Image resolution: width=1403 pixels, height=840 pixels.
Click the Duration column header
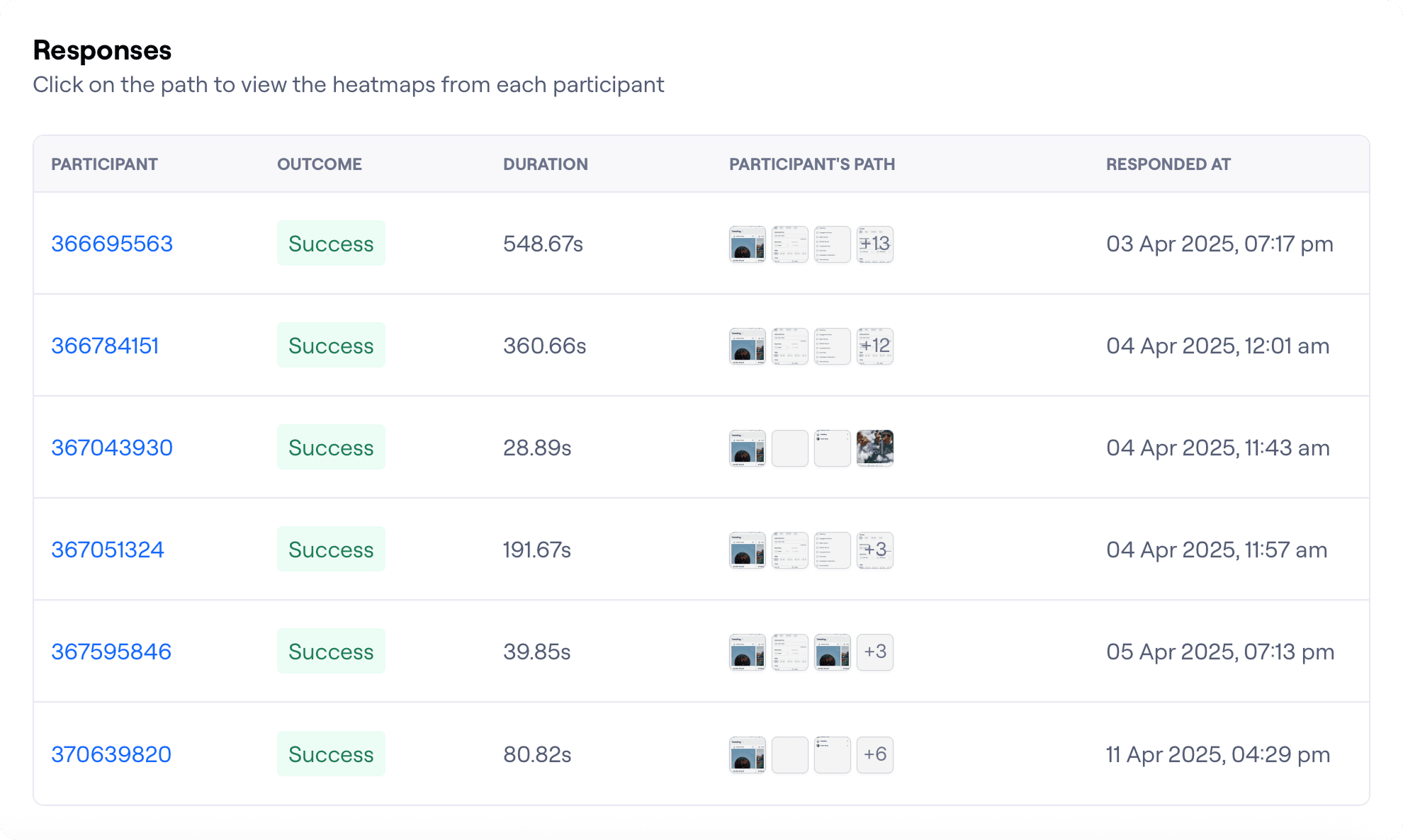point(546,164)
